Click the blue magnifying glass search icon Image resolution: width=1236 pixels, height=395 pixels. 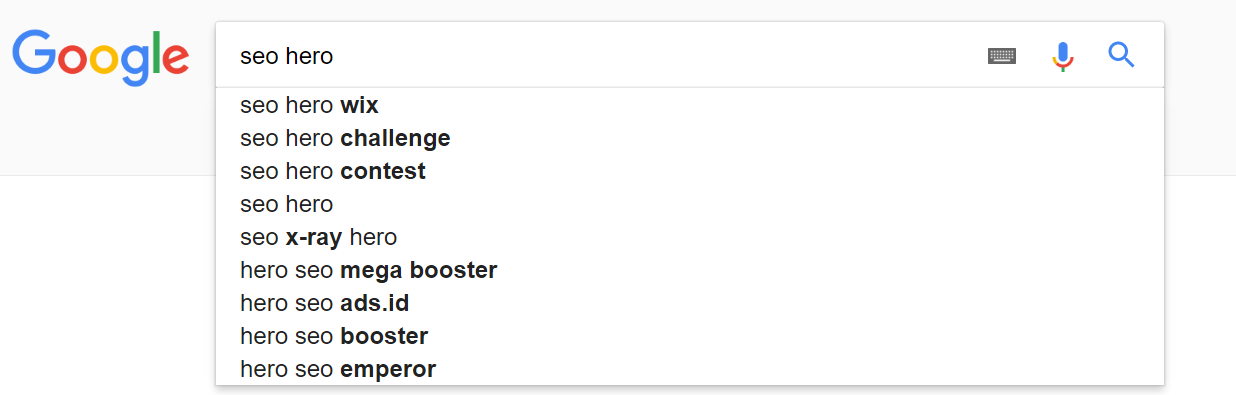point(1121,55)
